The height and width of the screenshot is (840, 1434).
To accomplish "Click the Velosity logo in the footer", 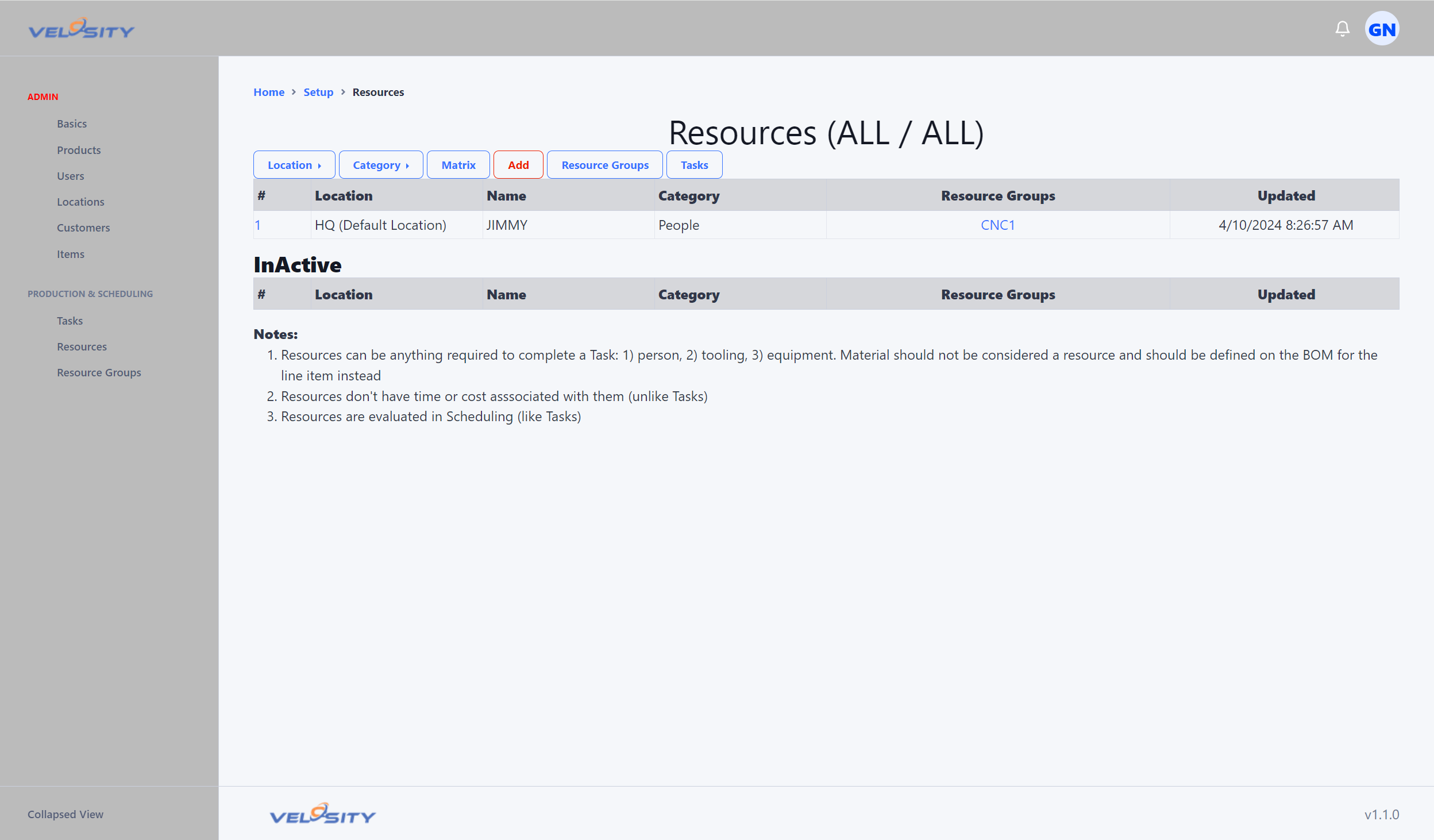I will click(x=322, y=814).
